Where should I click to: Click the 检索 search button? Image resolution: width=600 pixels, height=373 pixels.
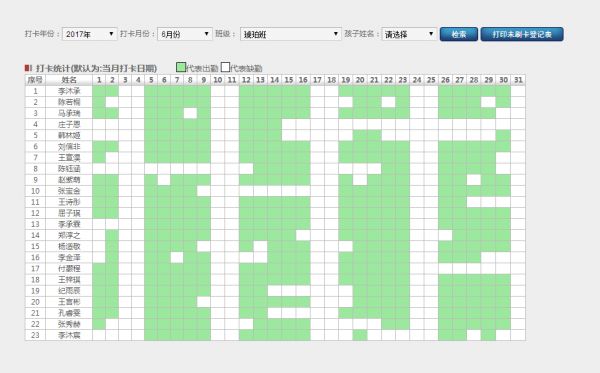(459, 34)
